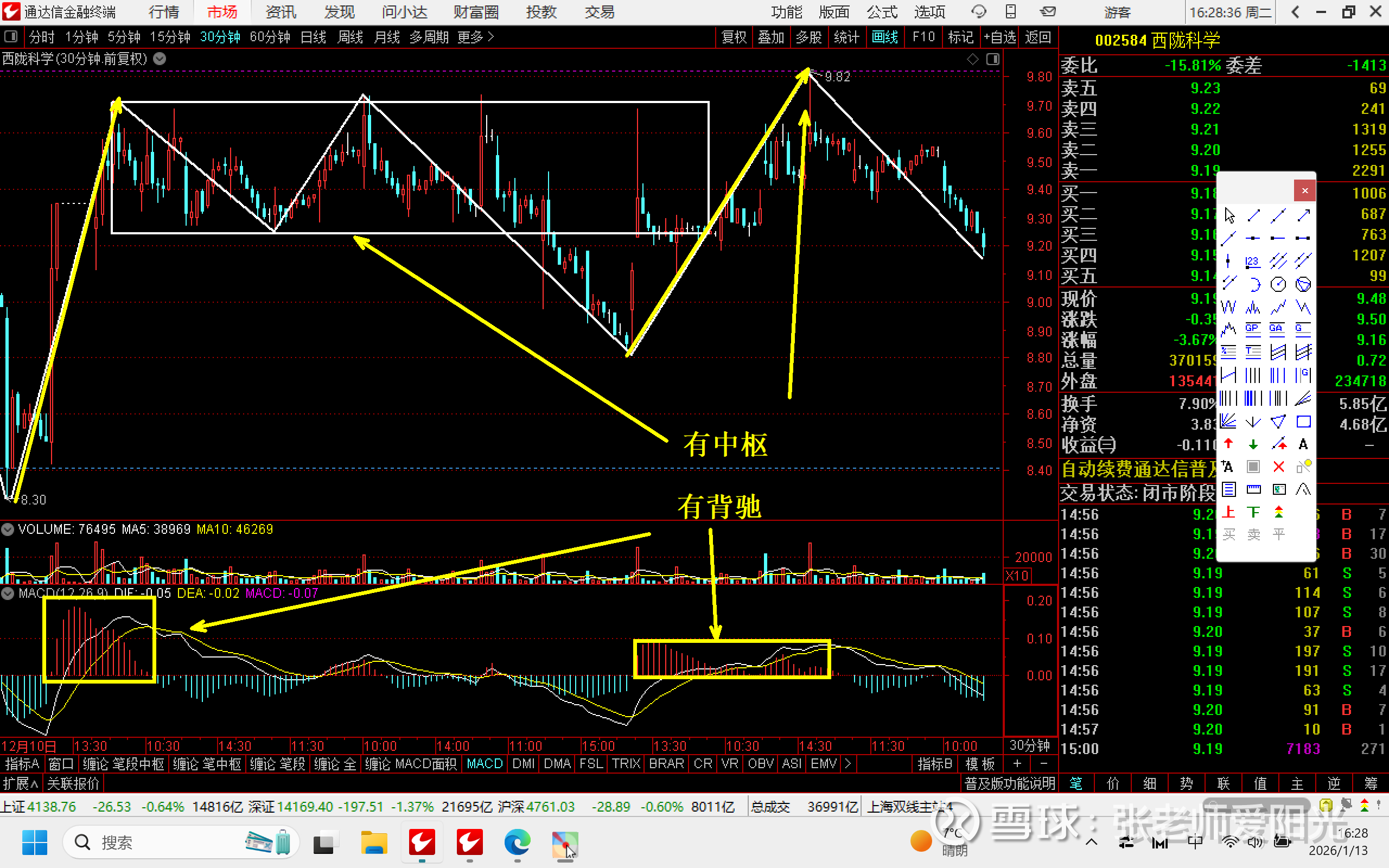This screenshot has width=1389, height=868.
Task: Pick the rectangle drawing tool
Action: coord(1303,422)
